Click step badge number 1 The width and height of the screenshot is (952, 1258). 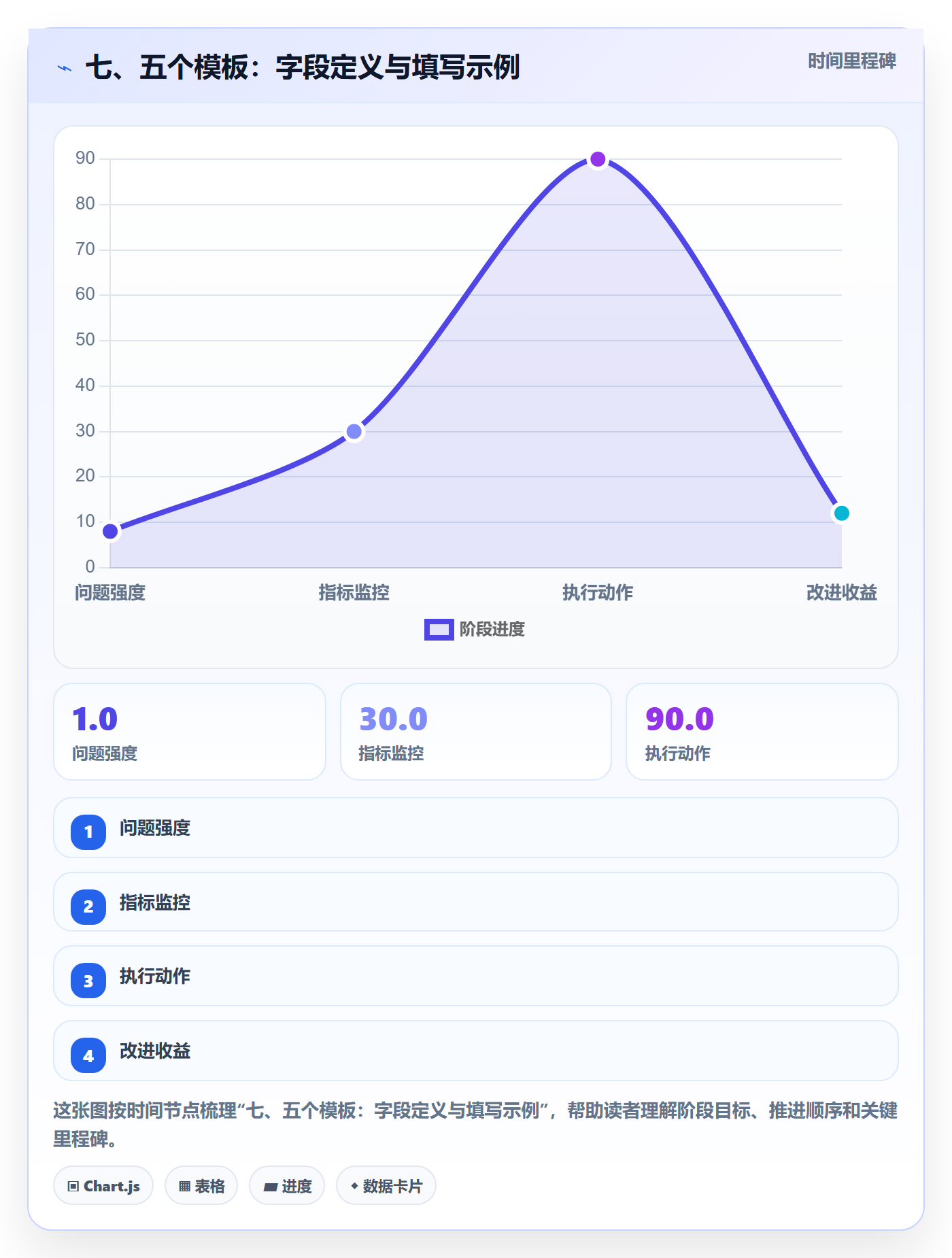click(x=88, y=832)
